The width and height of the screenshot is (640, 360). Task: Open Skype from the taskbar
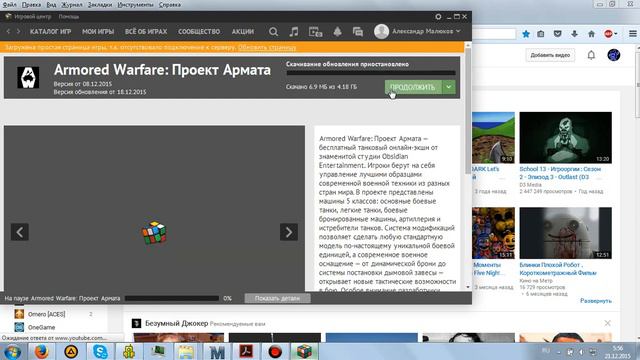100,351
